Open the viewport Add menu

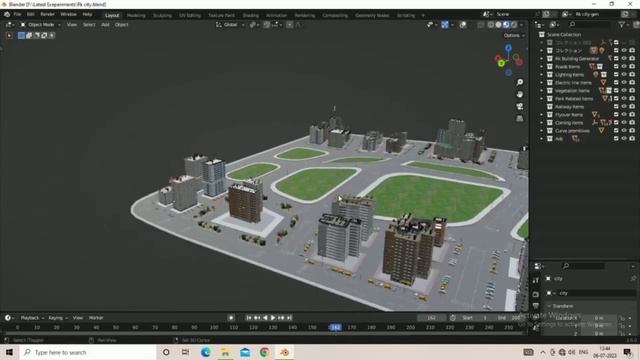click(x=105, y=25)
